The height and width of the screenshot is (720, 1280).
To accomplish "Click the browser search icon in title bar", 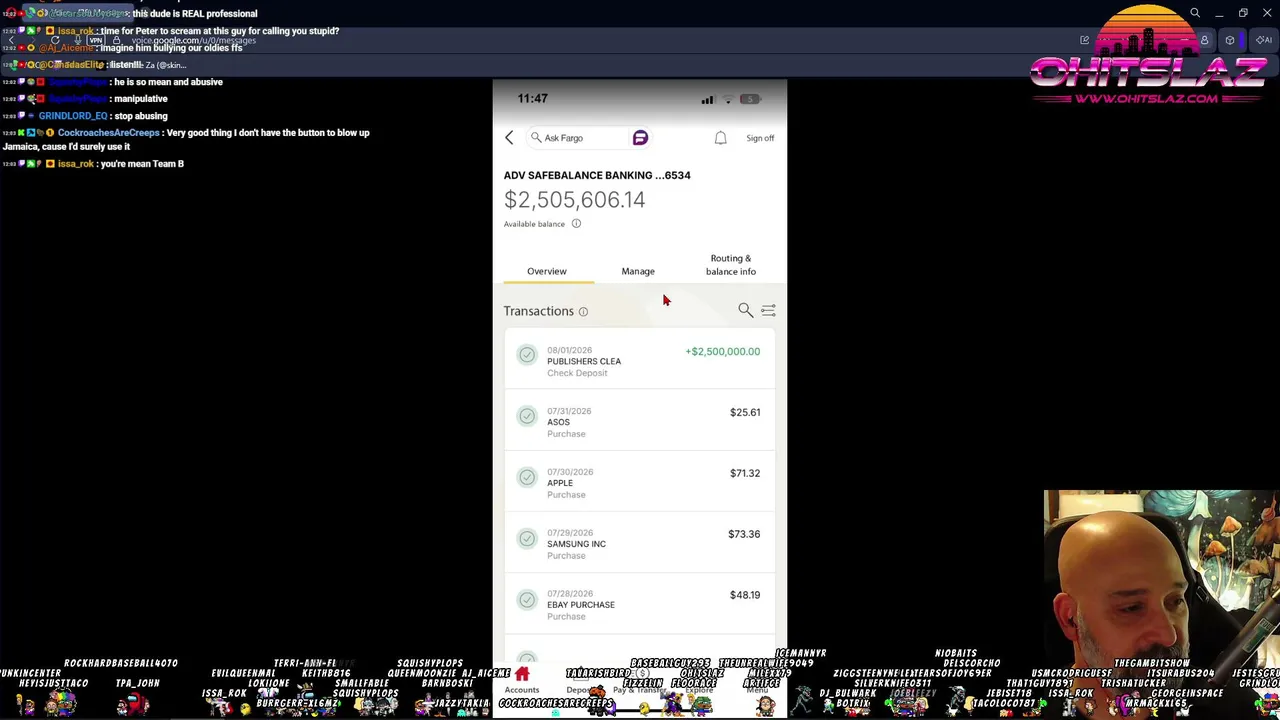I will [1195, 13].
